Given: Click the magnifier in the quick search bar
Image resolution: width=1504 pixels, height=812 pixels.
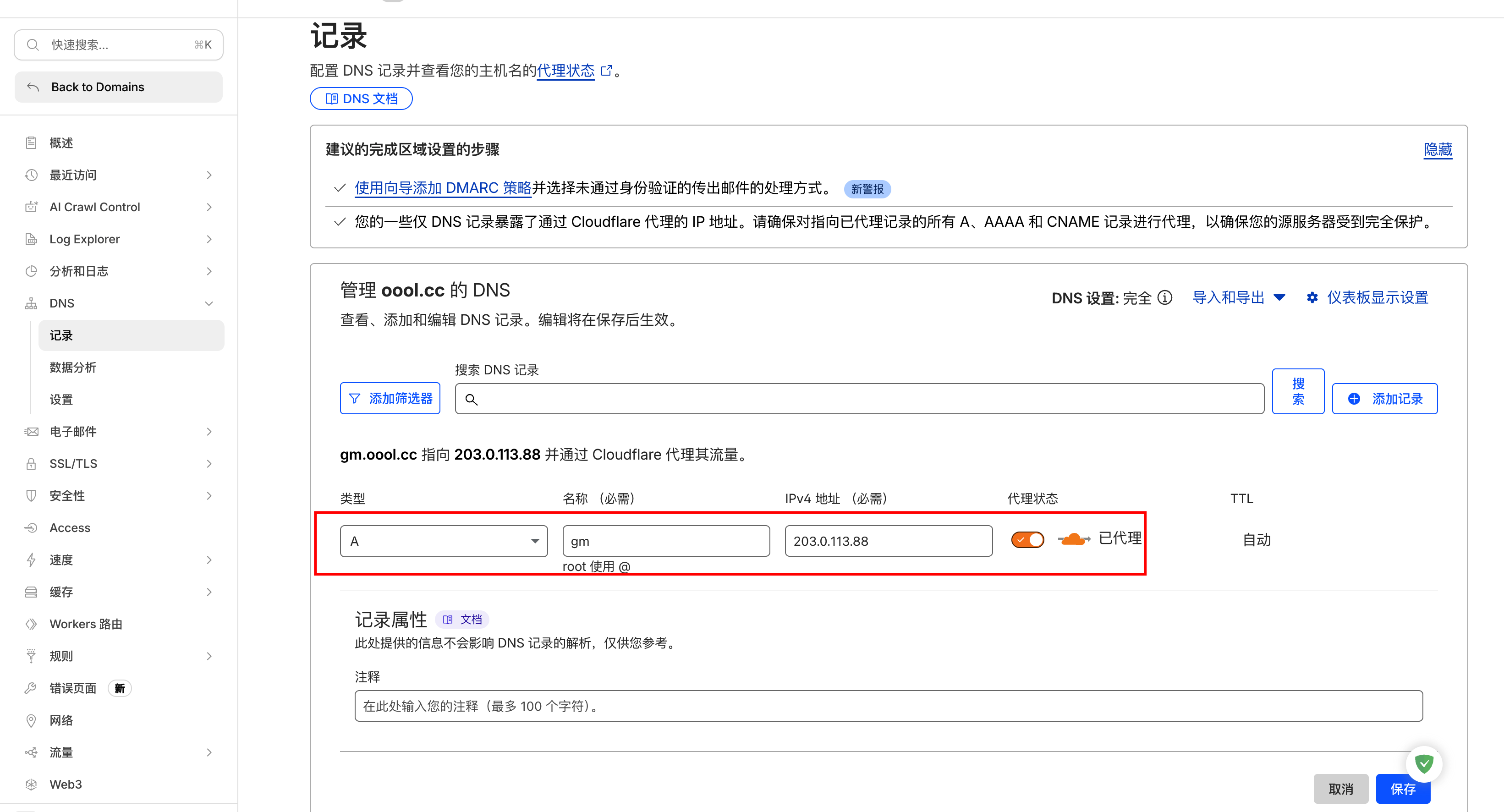Looking at the screenshot, I should tap(33, 44).
